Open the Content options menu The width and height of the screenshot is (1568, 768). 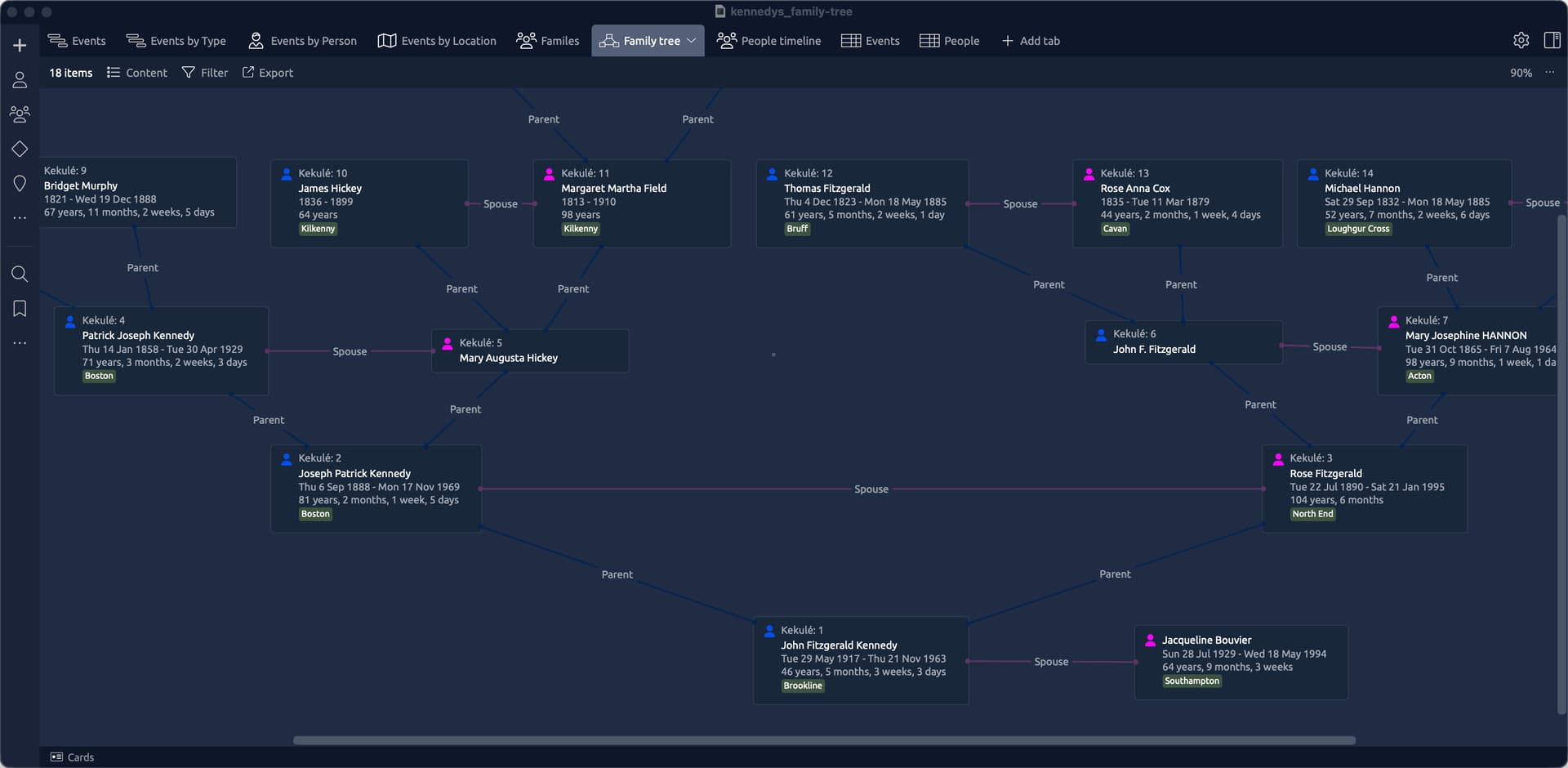[137, 73]
